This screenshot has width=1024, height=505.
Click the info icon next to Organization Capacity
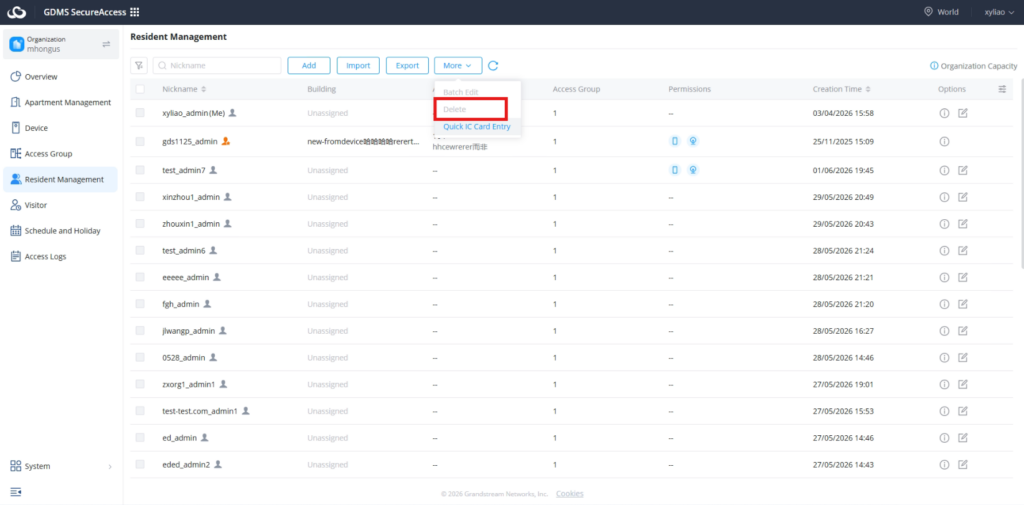coord(934,66)
